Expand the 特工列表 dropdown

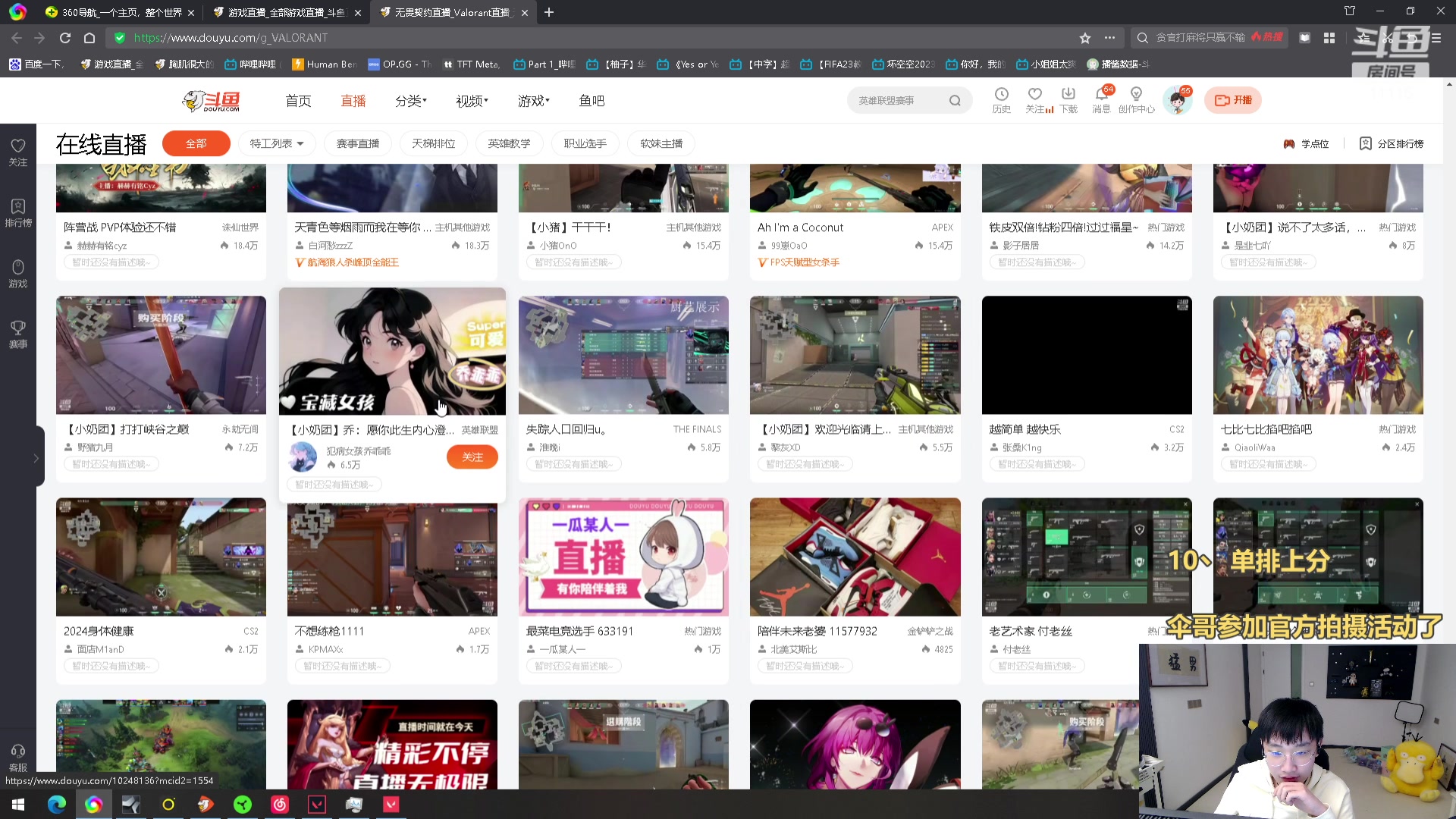277,143
